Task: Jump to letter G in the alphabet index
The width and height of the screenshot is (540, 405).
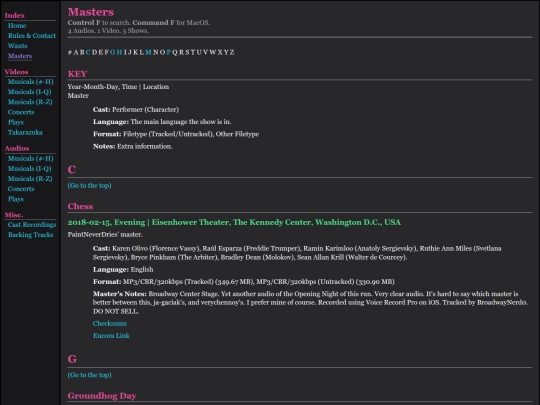Action: (113, 52)
